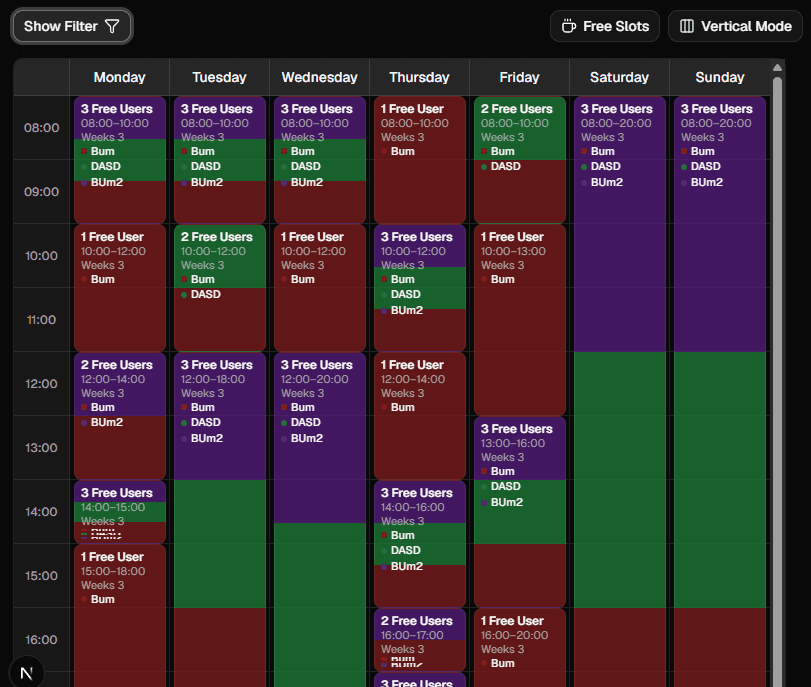
Task: Open Saturday 08:00–20:00 slot card
Action: pyautogui.click(x=620, y=392)
